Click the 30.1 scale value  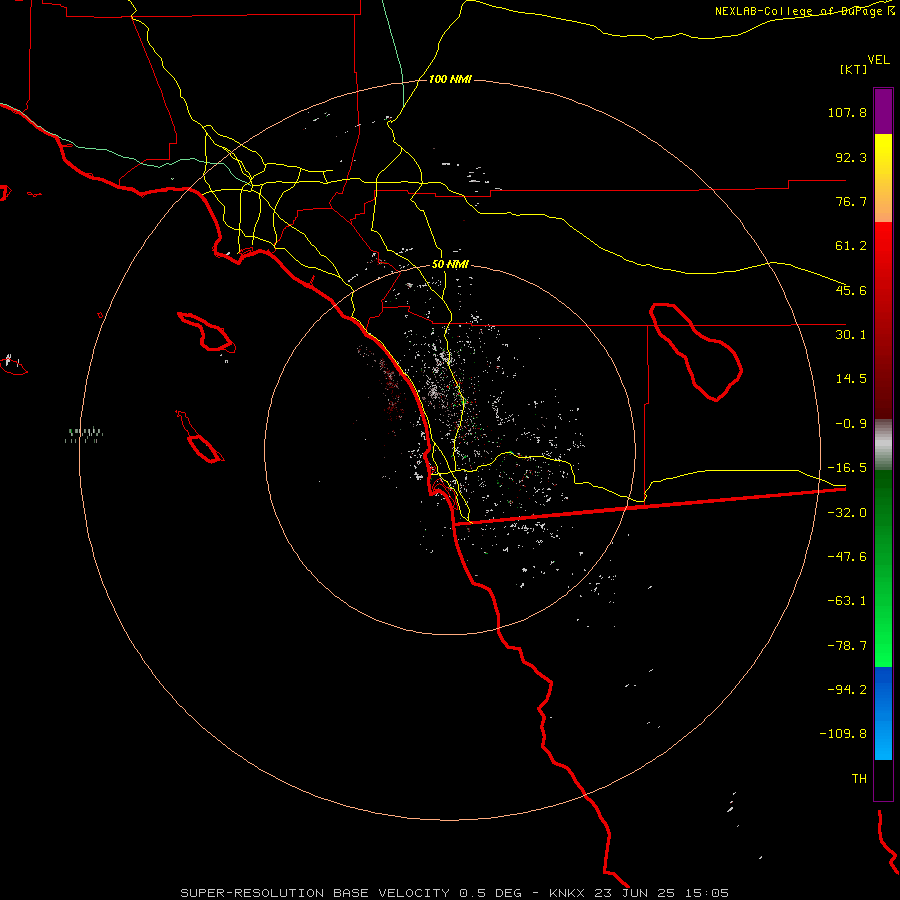click(x=851, y=335)
